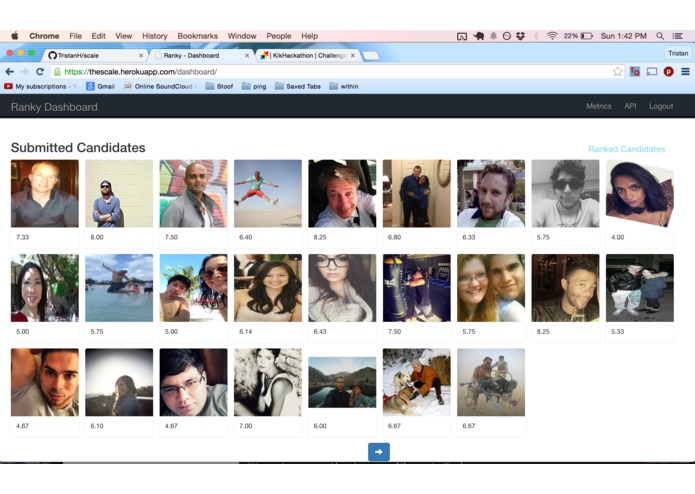The height and width of the screenshot is (494, 695).
Task: Expand the ping bookmarks folder
Action: [254, 86]
